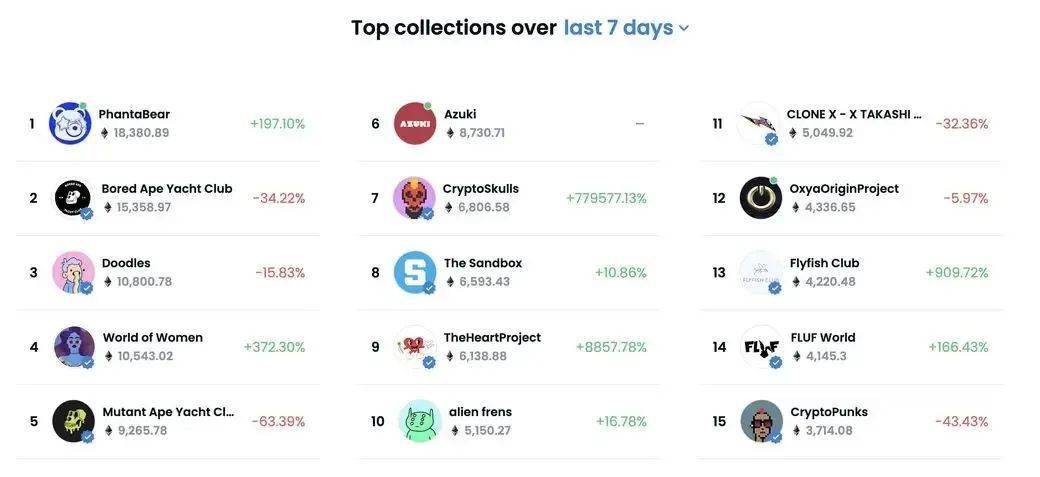This screenshot has width=1040, height=477.
Task: Select the 'alien frens' collection title
Action: point(480,411)
